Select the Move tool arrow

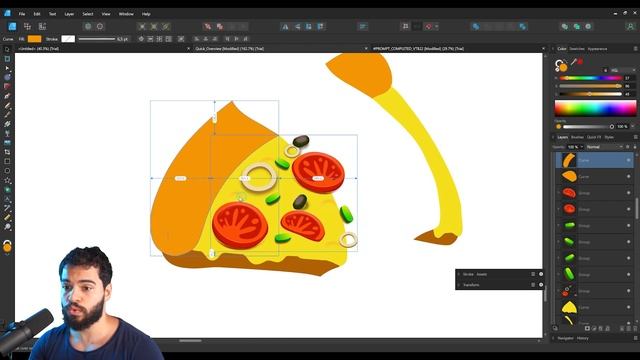[x=7, y=49]
